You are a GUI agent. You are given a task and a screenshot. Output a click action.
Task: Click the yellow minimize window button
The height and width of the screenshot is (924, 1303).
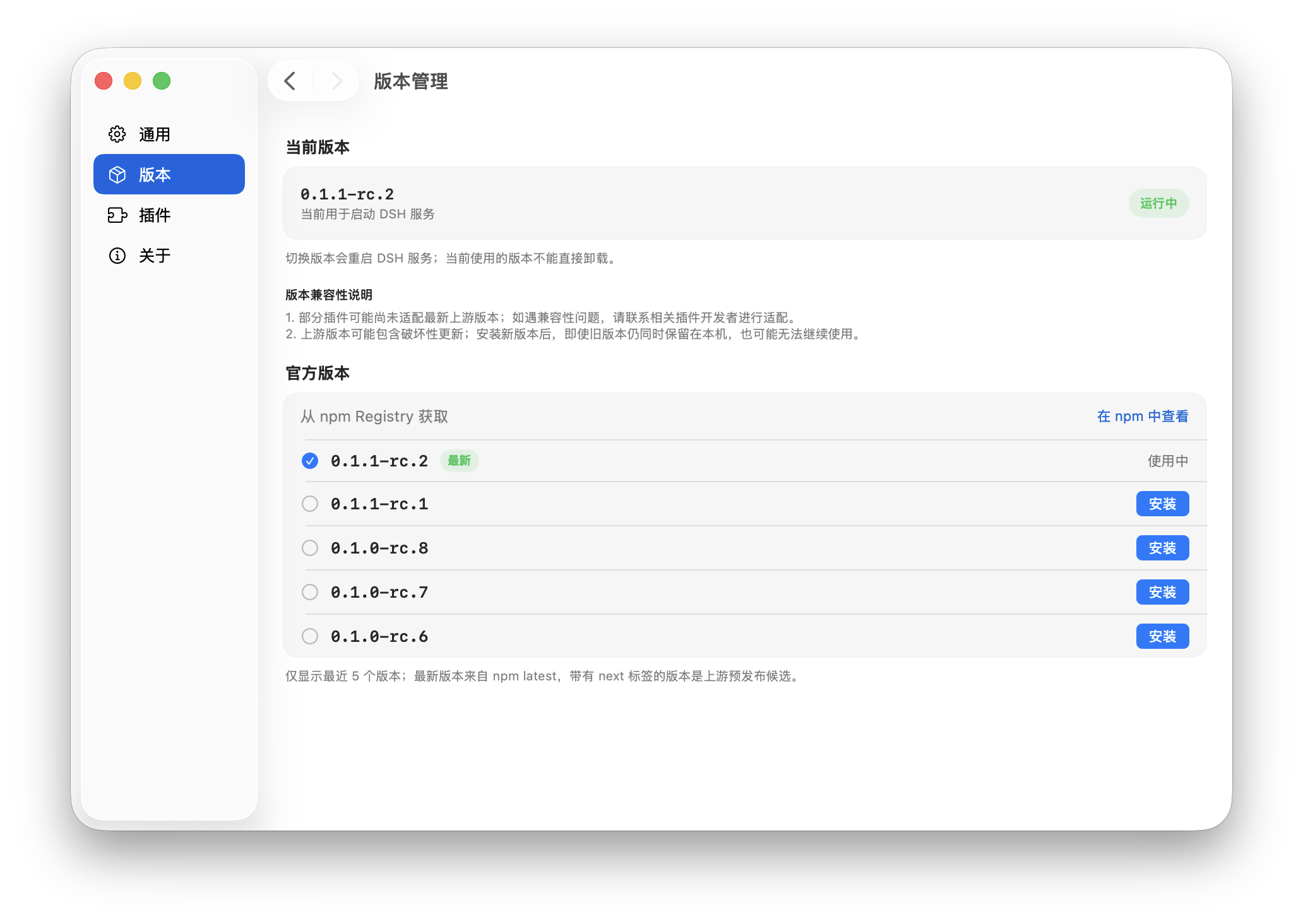pos(133,81)
